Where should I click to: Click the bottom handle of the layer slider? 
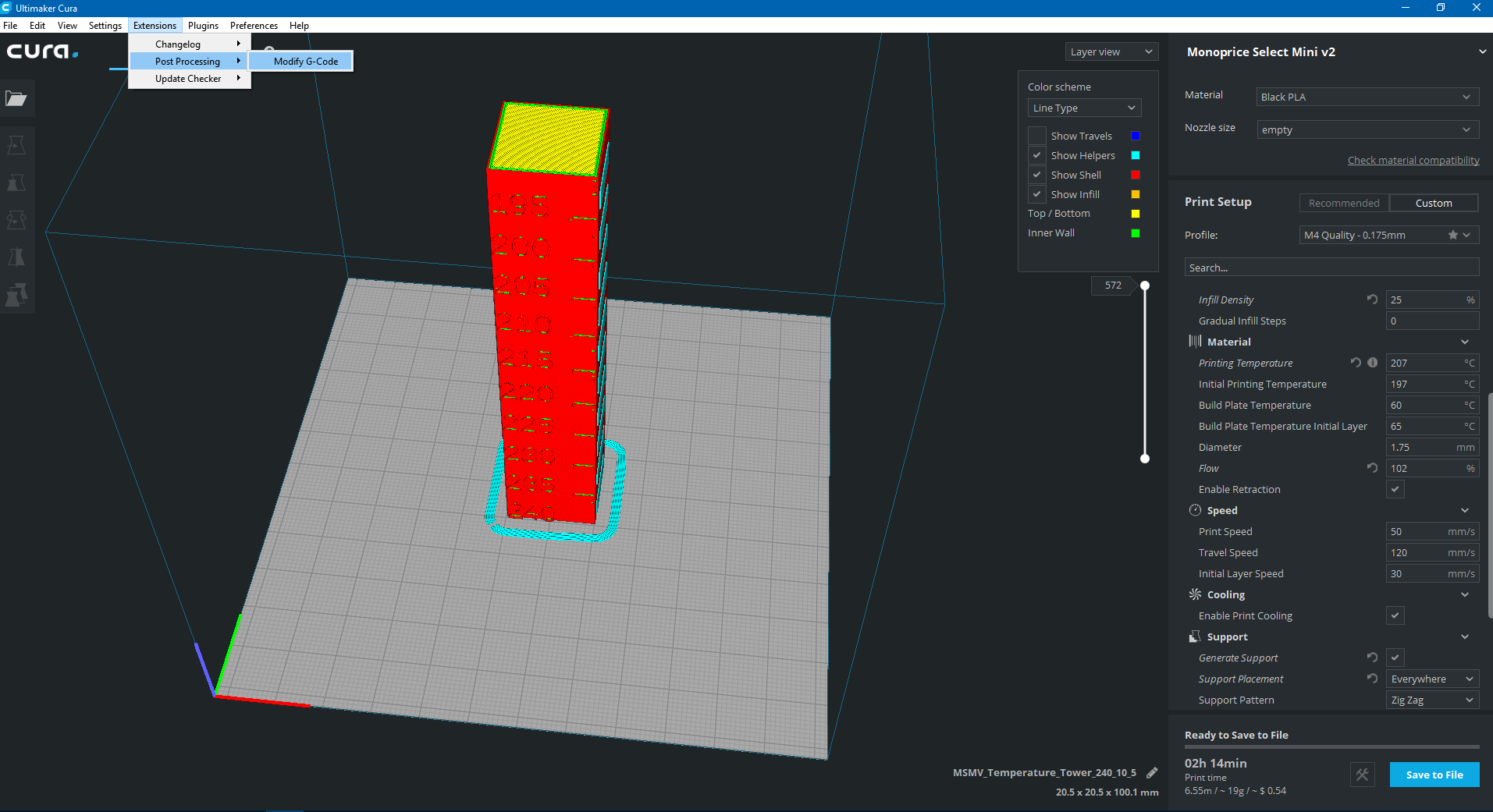pyautogui.click(x=1145, y=459)
